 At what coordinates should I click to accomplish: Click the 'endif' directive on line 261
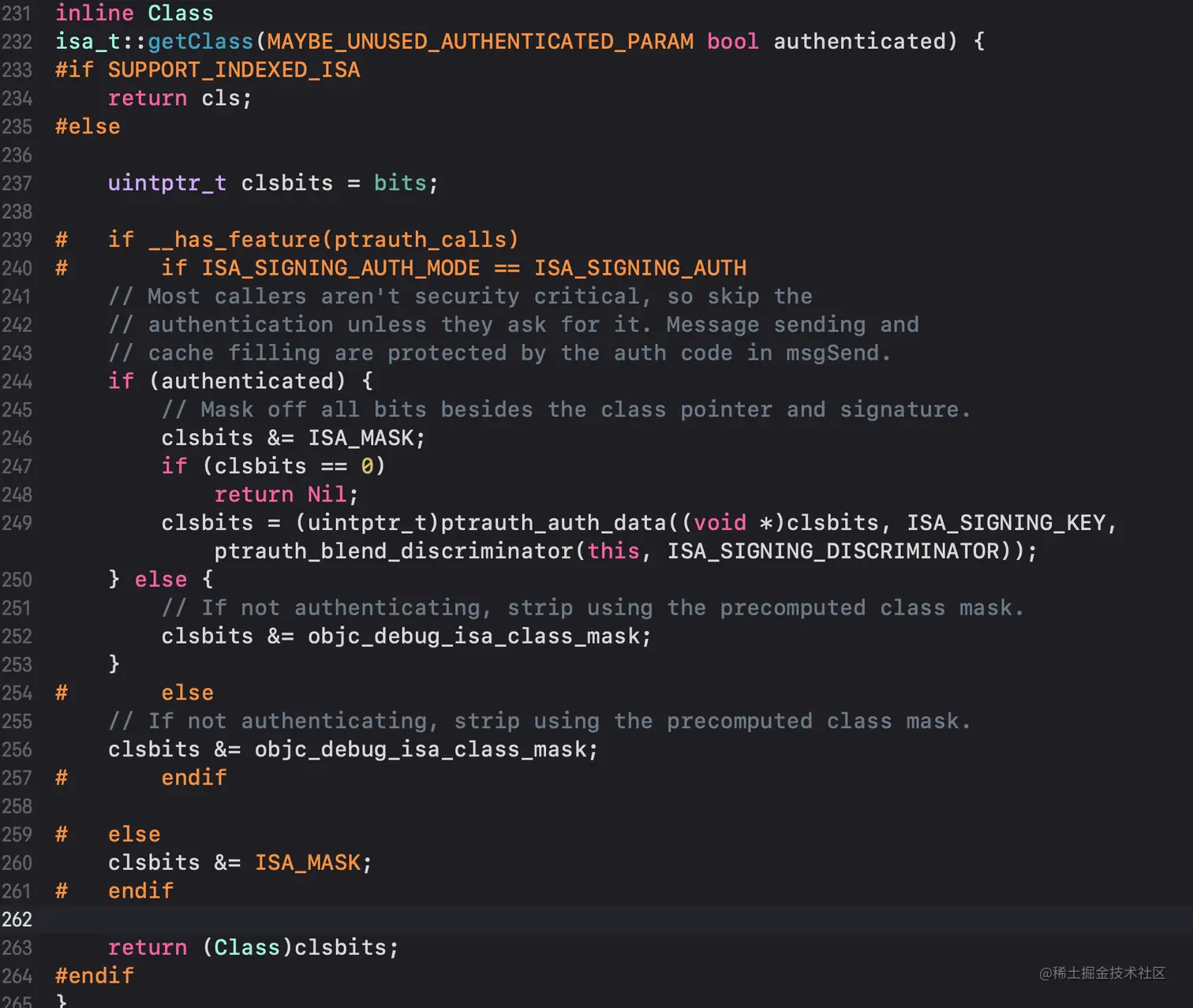click(140, 891)
